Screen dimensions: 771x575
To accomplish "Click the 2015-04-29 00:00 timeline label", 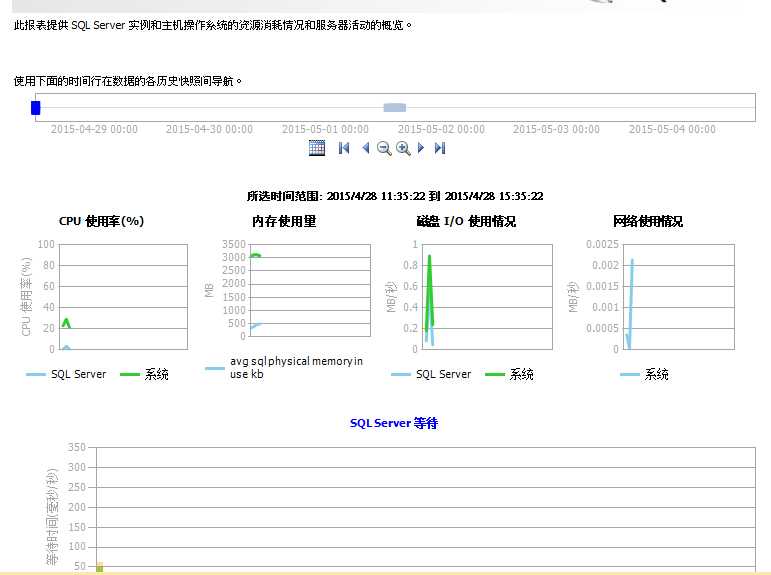I will [x=94, y=129].
